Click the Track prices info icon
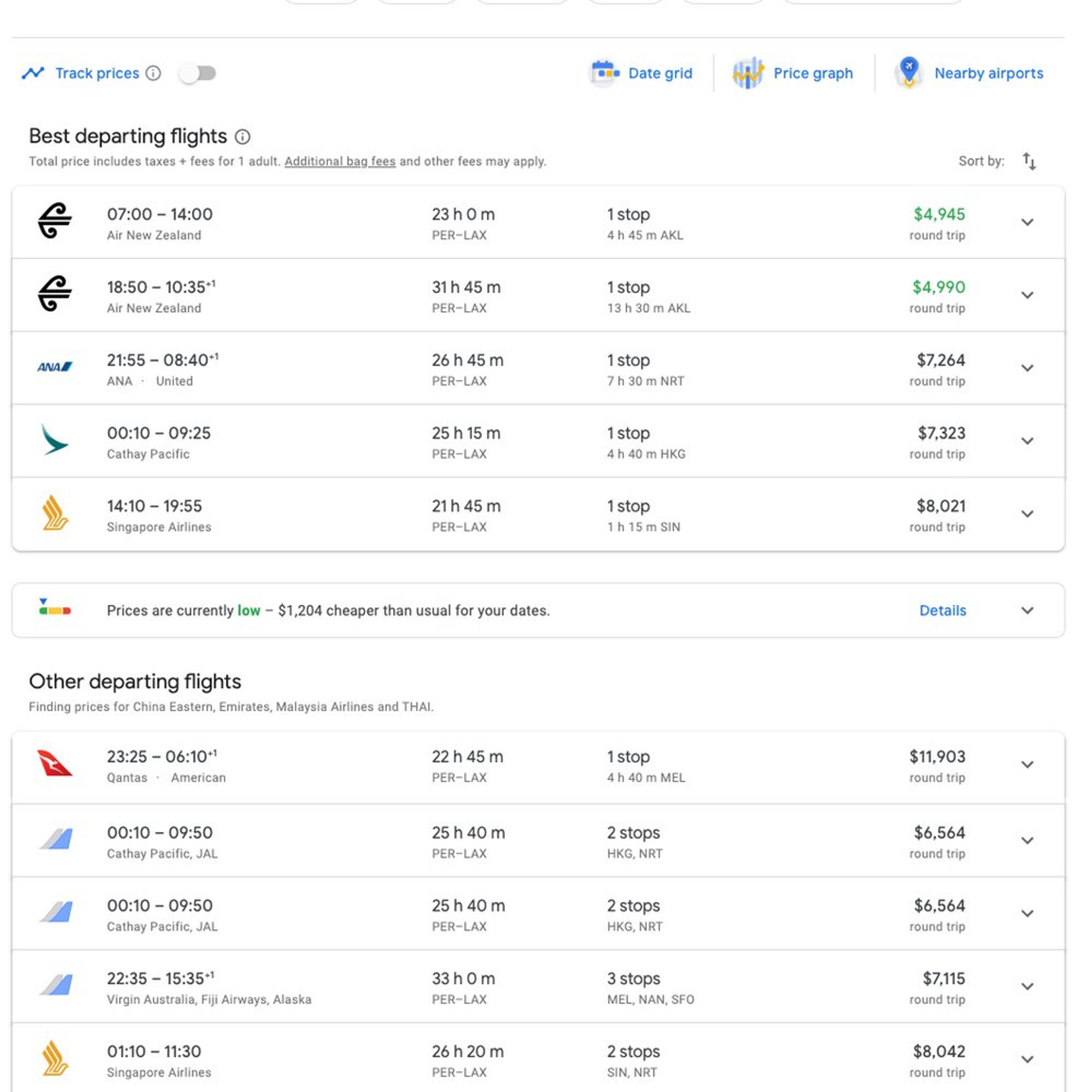The width and height of the screenshot is (1092, 1092). coord(153,73)
